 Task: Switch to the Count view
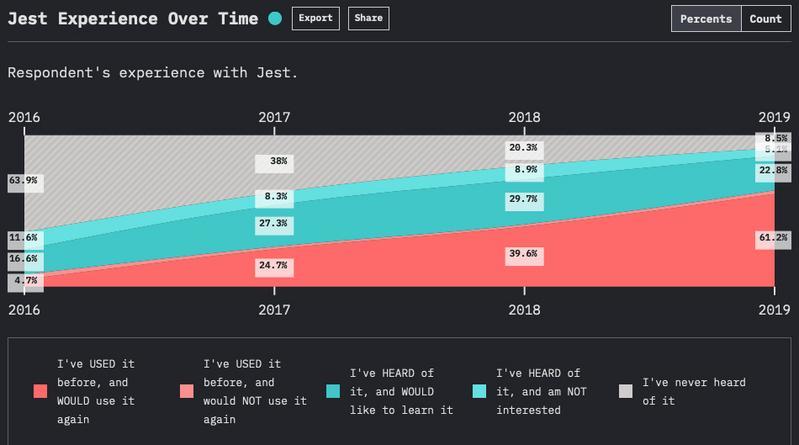765,19
